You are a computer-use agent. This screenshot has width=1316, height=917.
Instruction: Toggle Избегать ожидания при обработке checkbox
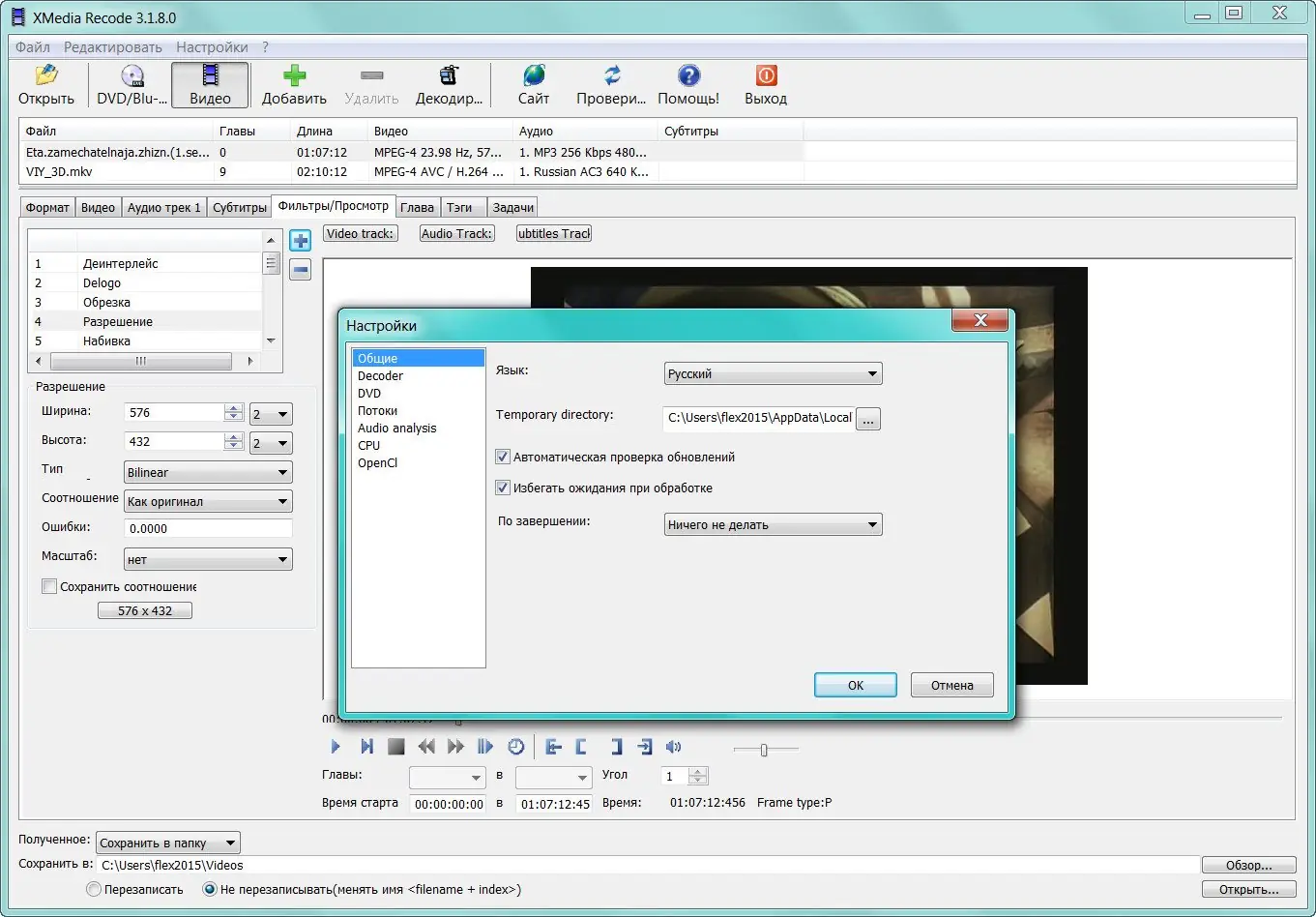503,488
